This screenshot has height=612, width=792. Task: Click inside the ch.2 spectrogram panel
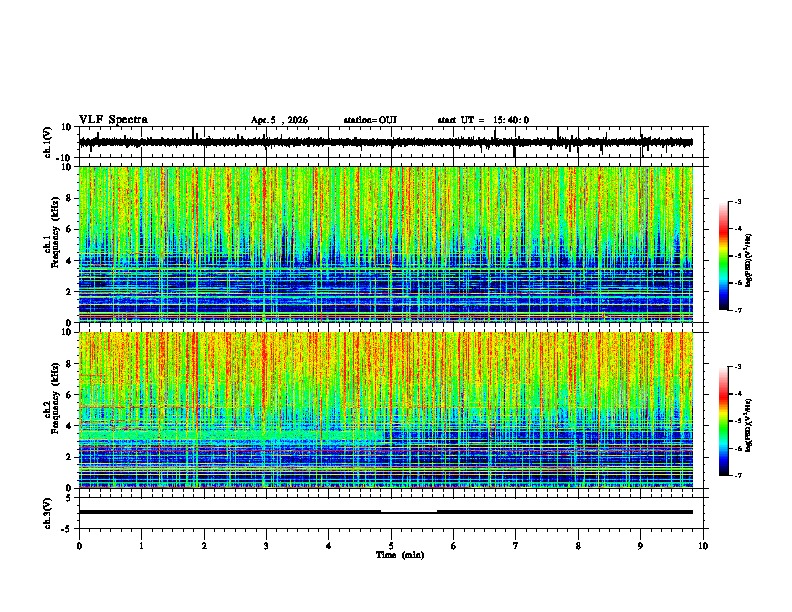pyautogui.click(x=386, y=410)
